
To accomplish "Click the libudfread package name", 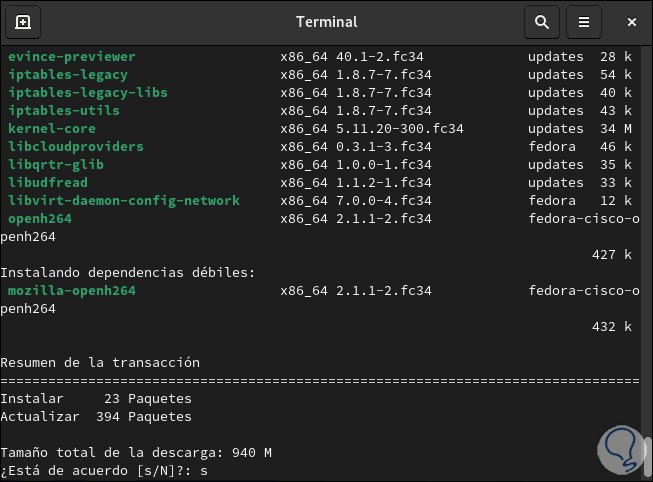I will pos(47,183).
